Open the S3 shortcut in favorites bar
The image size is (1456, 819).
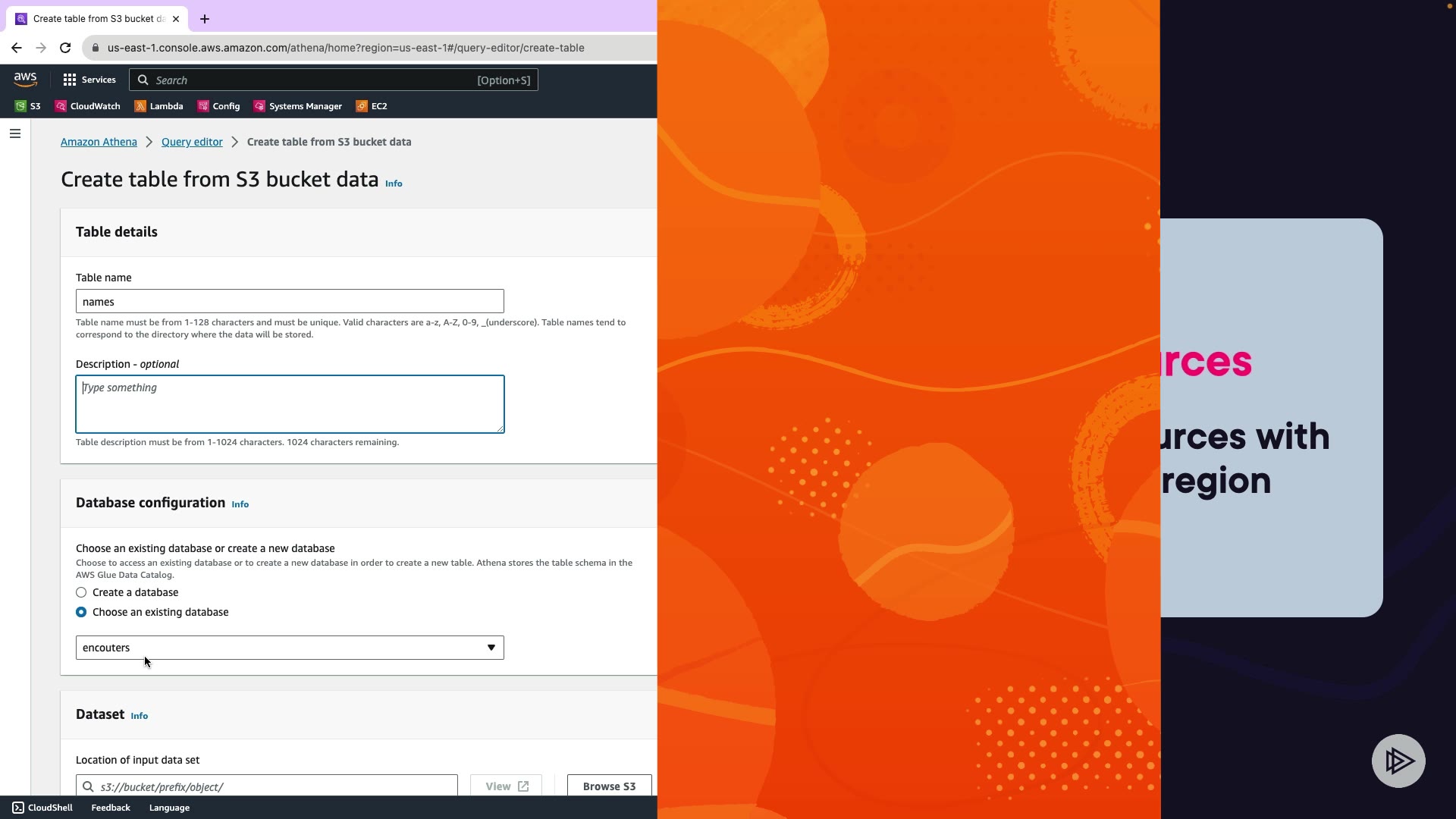point(28,106)
